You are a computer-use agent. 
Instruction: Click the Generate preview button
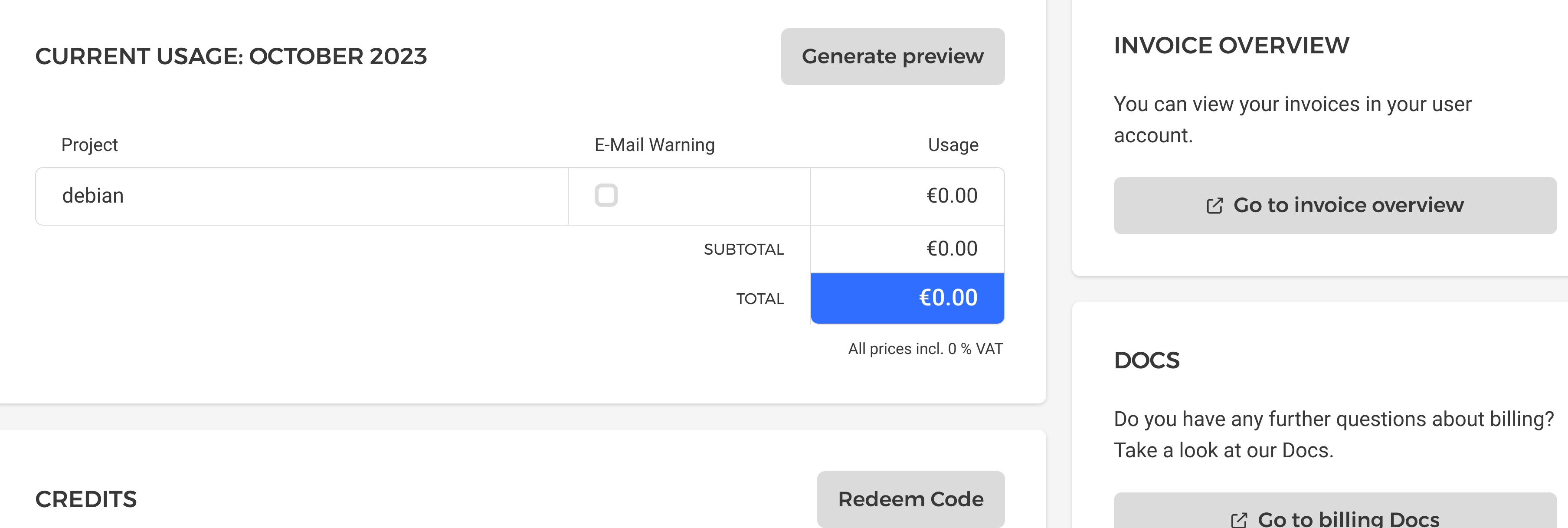[892, 57]
